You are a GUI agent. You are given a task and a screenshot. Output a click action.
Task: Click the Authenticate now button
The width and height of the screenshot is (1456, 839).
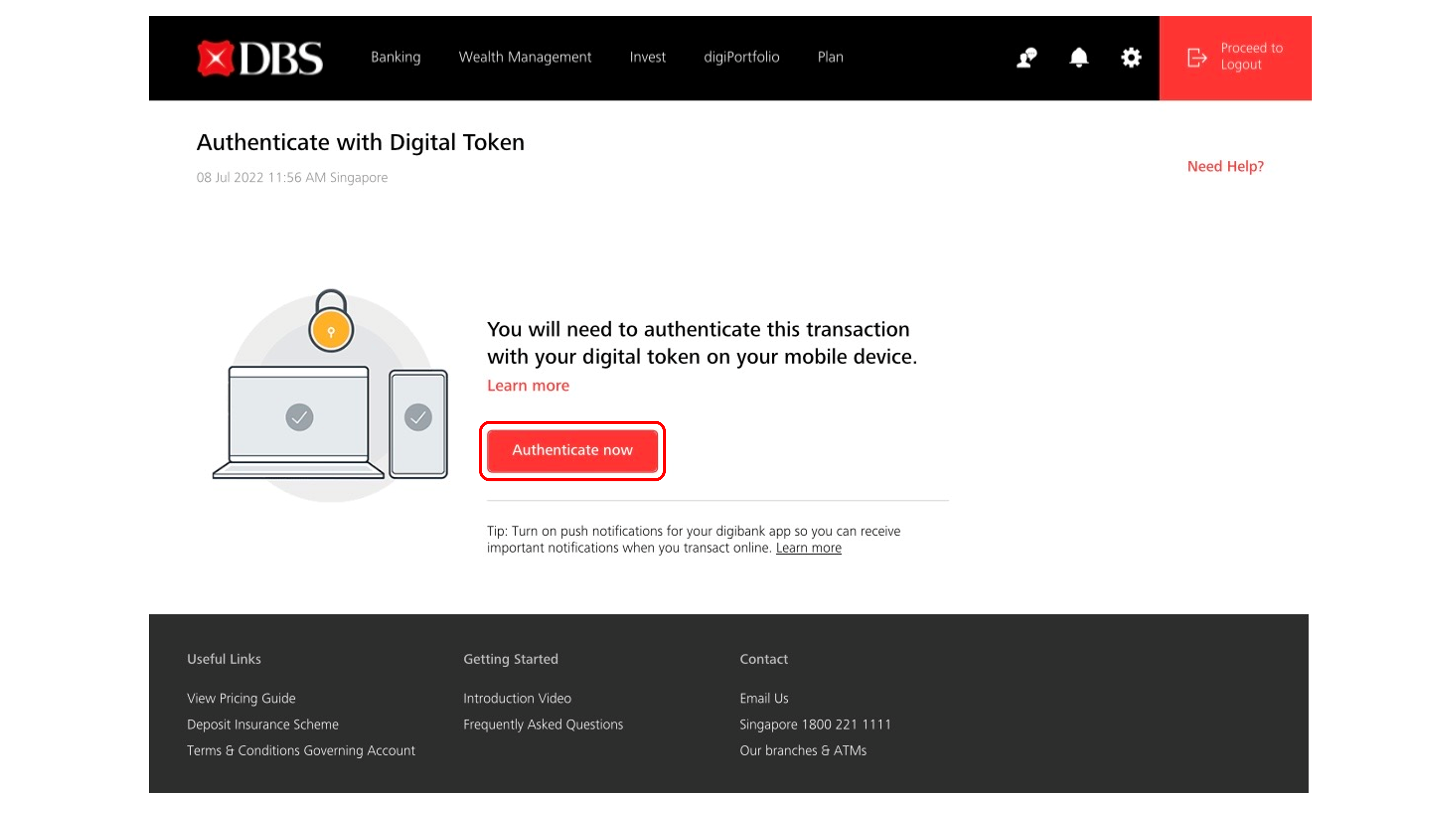[x=572, y=451]
